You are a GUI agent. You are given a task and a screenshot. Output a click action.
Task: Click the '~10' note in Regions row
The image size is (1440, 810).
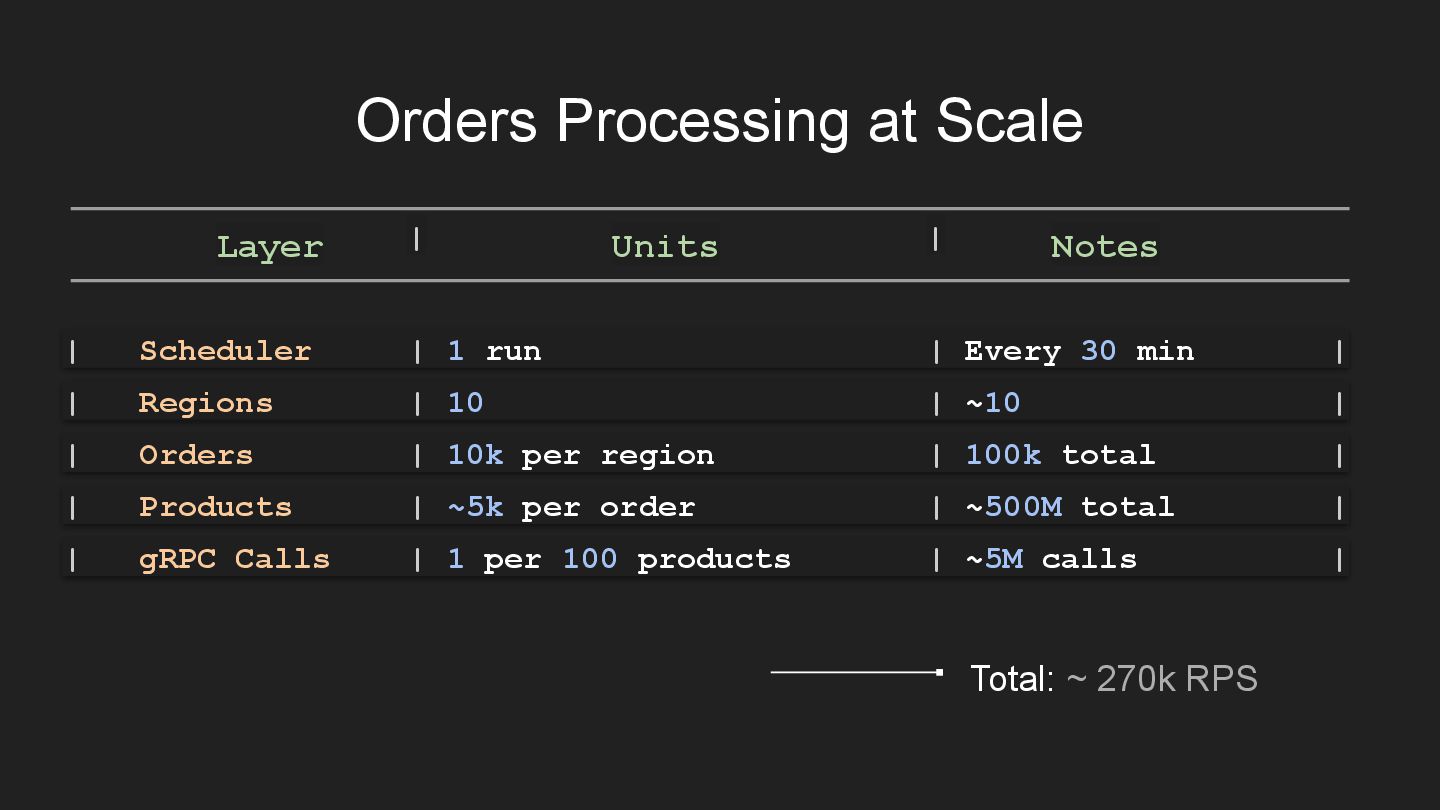pos(993,403)
